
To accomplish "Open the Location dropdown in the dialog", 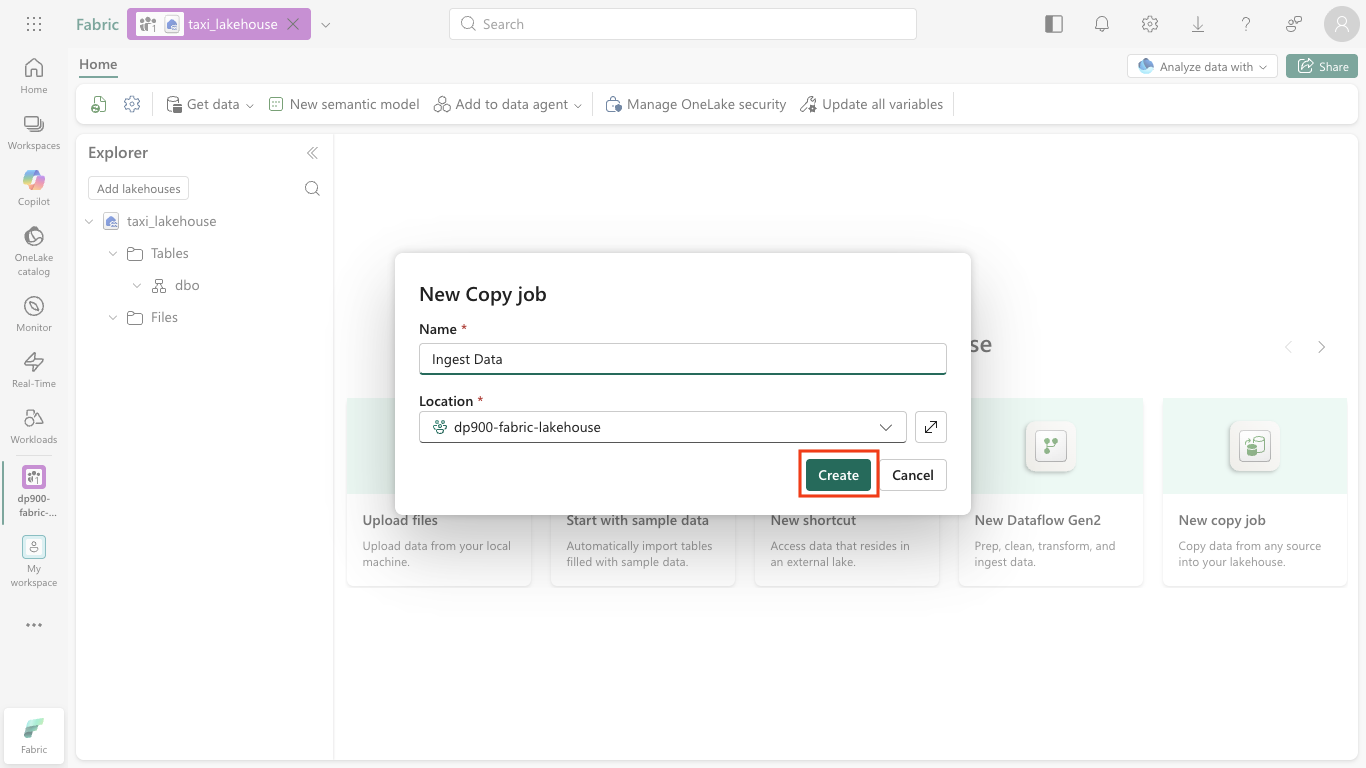I will pyautogui.click(x=663, y=427).
